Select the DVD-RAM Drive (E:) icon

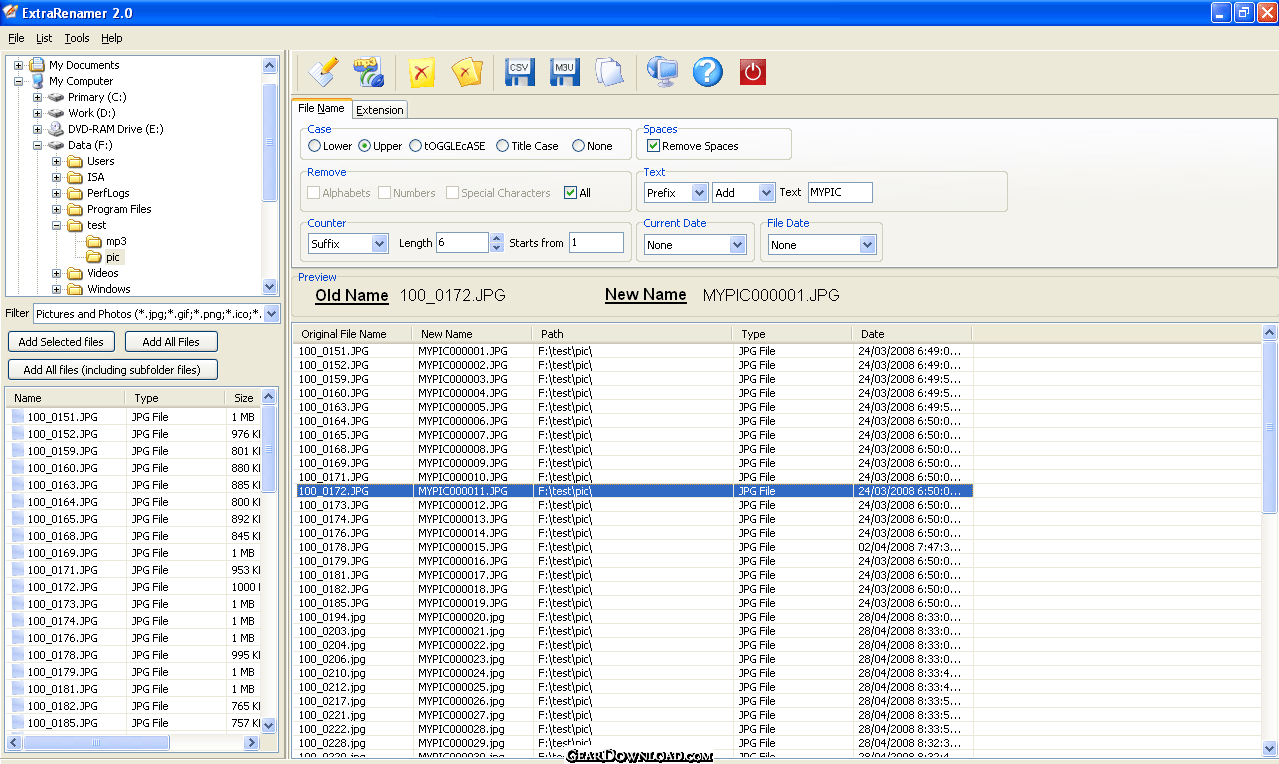pos(56,129)
